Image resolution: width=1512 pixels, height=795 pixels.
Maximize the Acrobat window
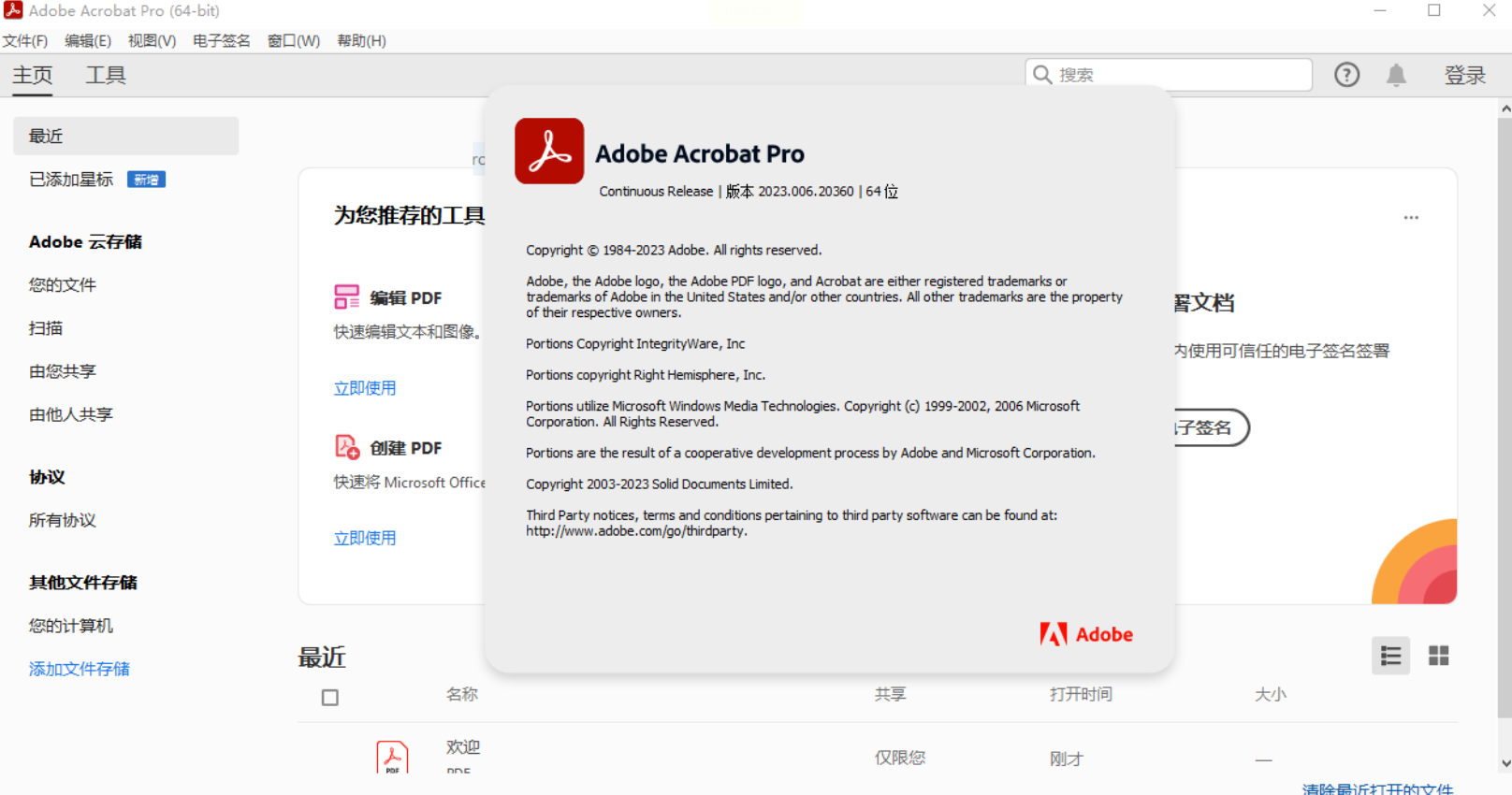[1434, 10]
